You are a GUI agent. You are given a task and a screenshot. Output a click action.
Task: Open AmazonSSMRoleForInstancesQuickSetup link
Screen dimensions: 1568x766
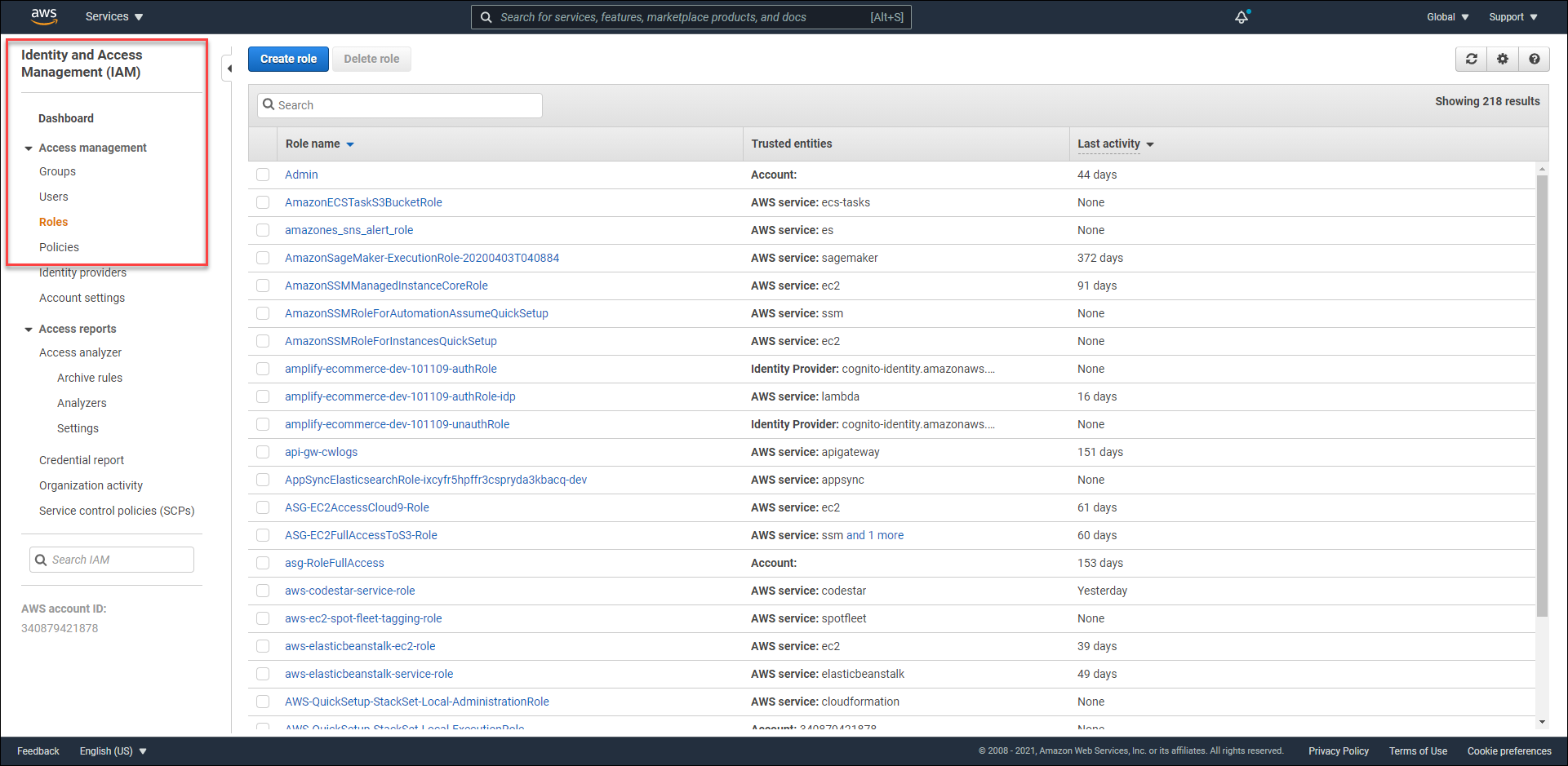tap(390, 341)
